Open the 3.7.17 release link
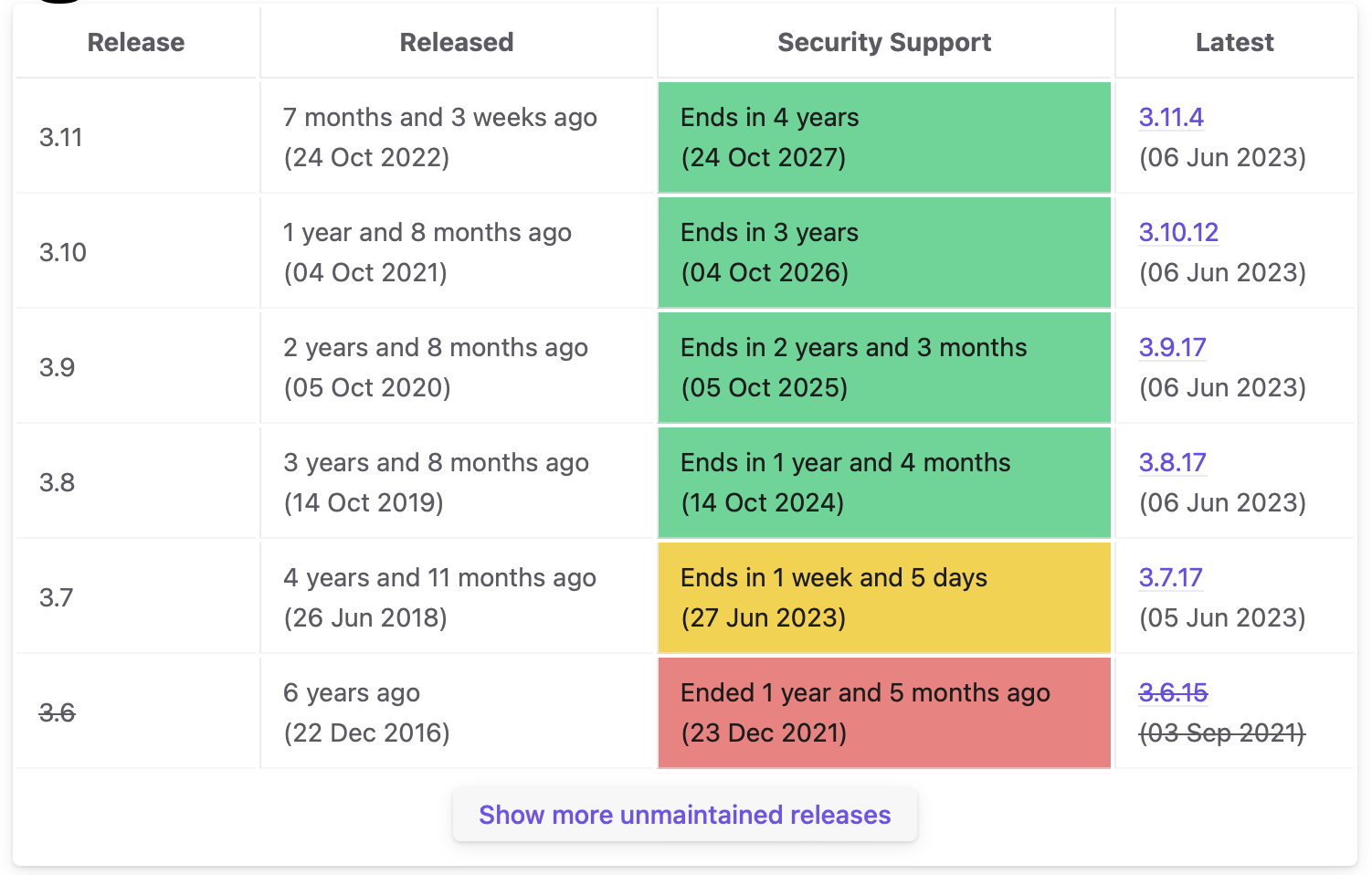Screen dimensions: 1372x875 [1170, 578]
